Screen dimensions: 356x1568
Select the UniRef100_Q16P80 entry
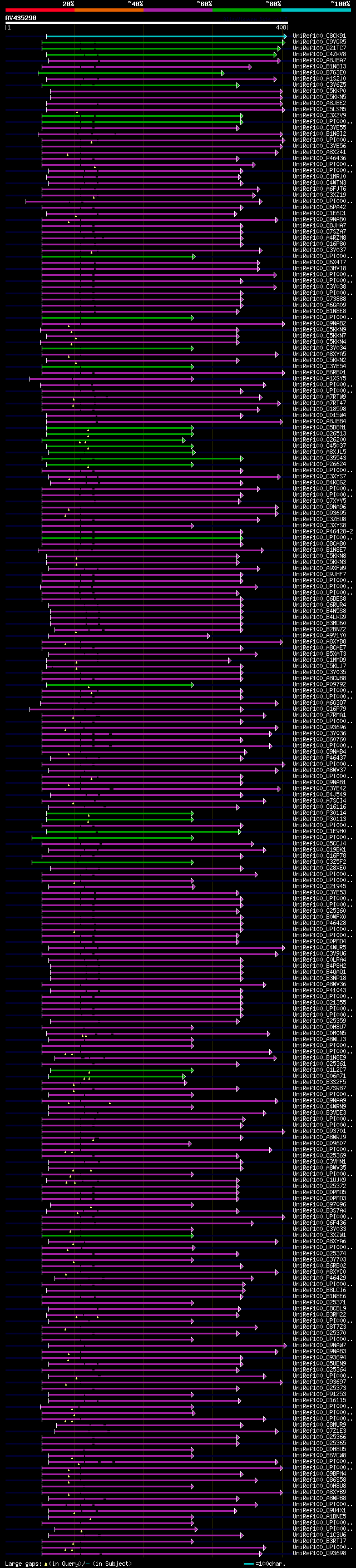319,244
